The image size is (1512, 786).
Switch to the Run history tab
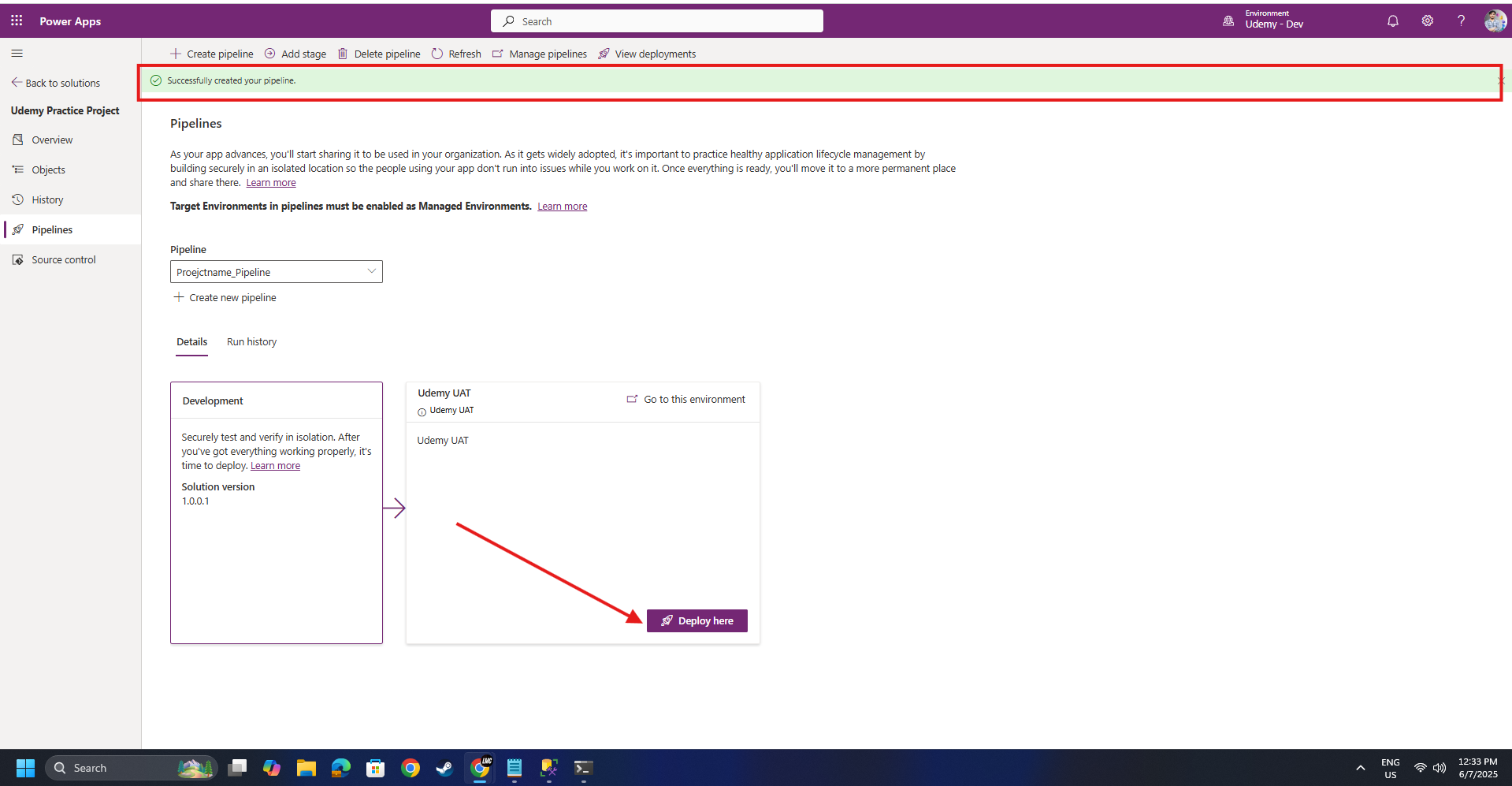251,342
